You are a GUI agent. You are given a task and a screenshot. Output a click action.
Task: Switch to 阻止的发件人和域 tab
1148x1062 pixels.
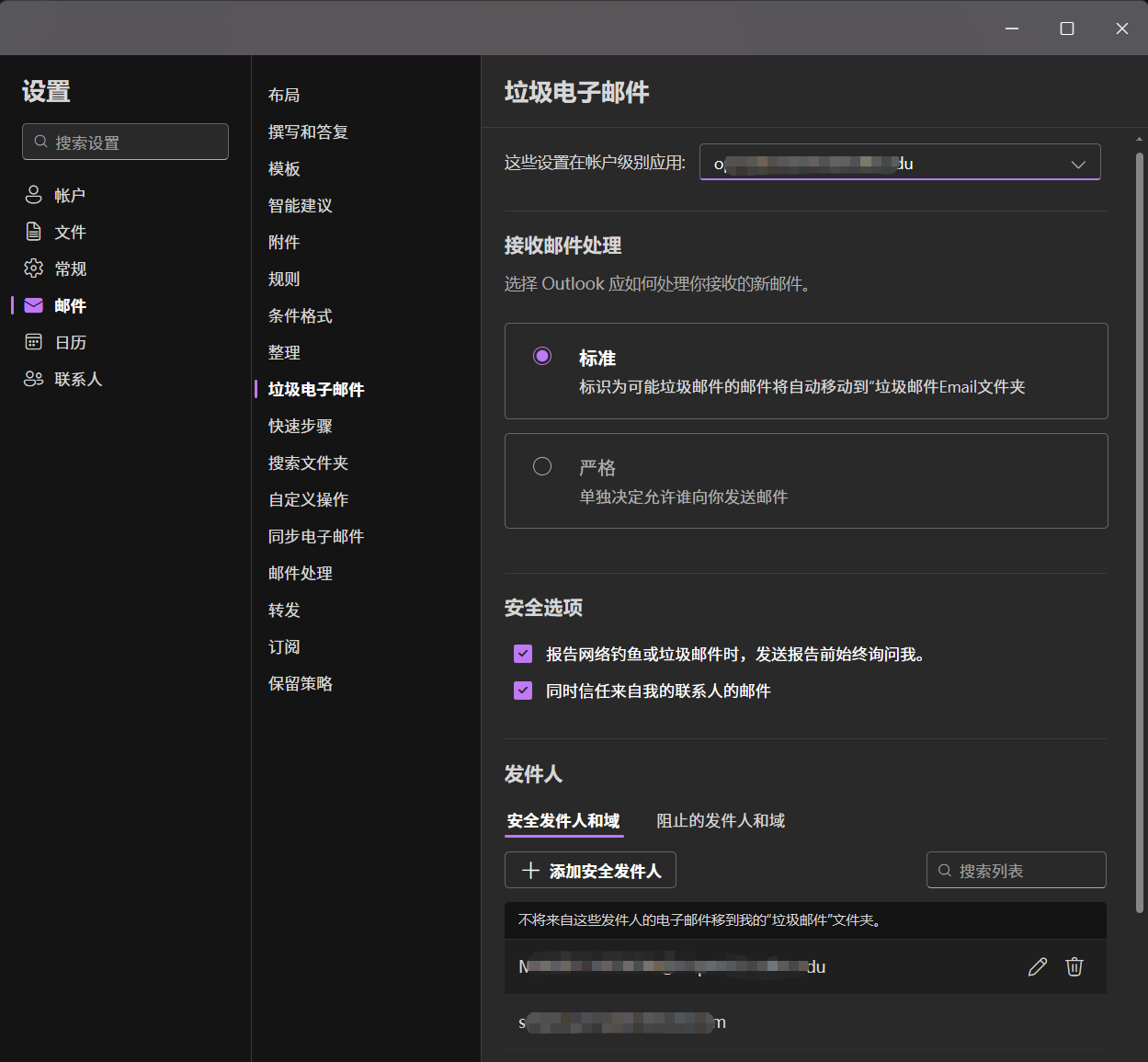[721, 820]
